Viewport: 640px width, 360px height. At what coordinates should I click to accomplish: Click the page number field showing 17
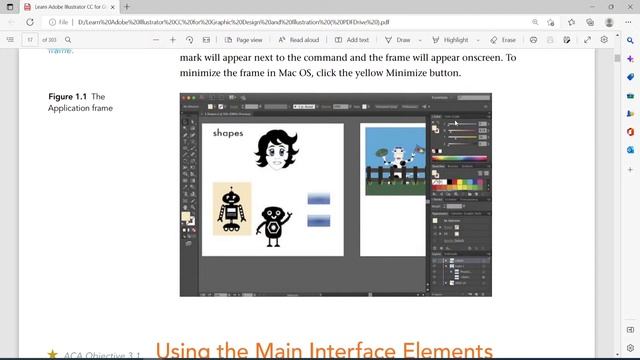click(30, 40)
